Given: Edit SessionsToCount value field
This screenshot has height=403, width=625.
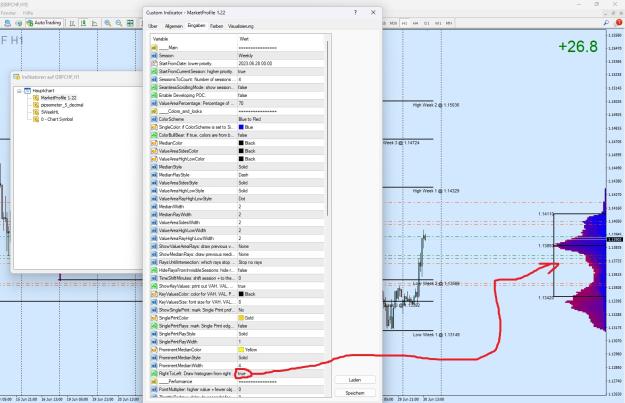Looking at the screenshot, I should pos(281,79).
